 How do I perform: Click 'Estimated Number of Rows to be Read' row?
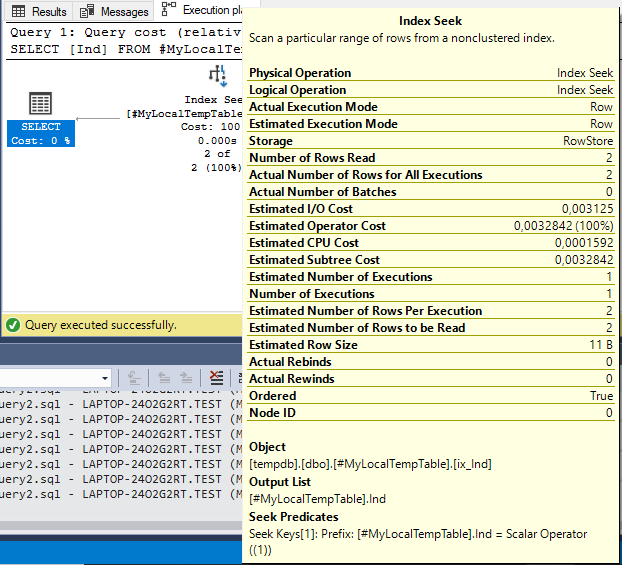(431, 328)
